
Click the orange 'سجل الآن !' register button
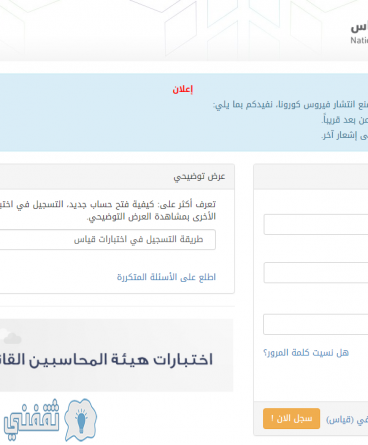pos(291,418)
